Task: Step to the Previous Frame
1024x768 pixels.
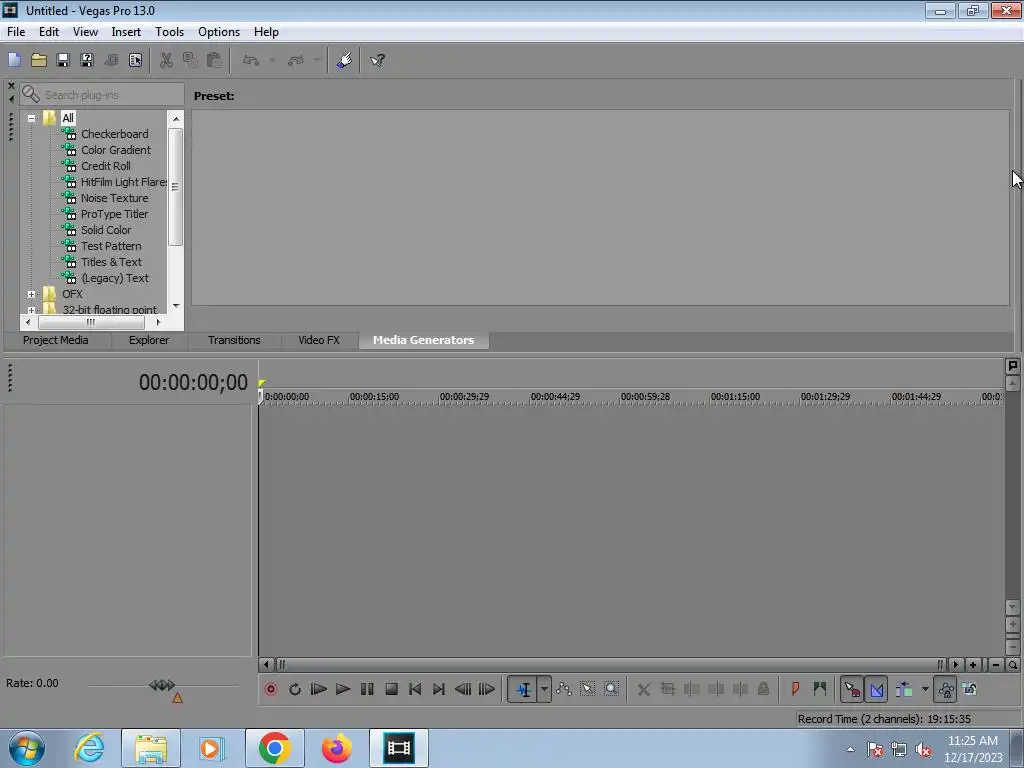Action: click(463, 689)
